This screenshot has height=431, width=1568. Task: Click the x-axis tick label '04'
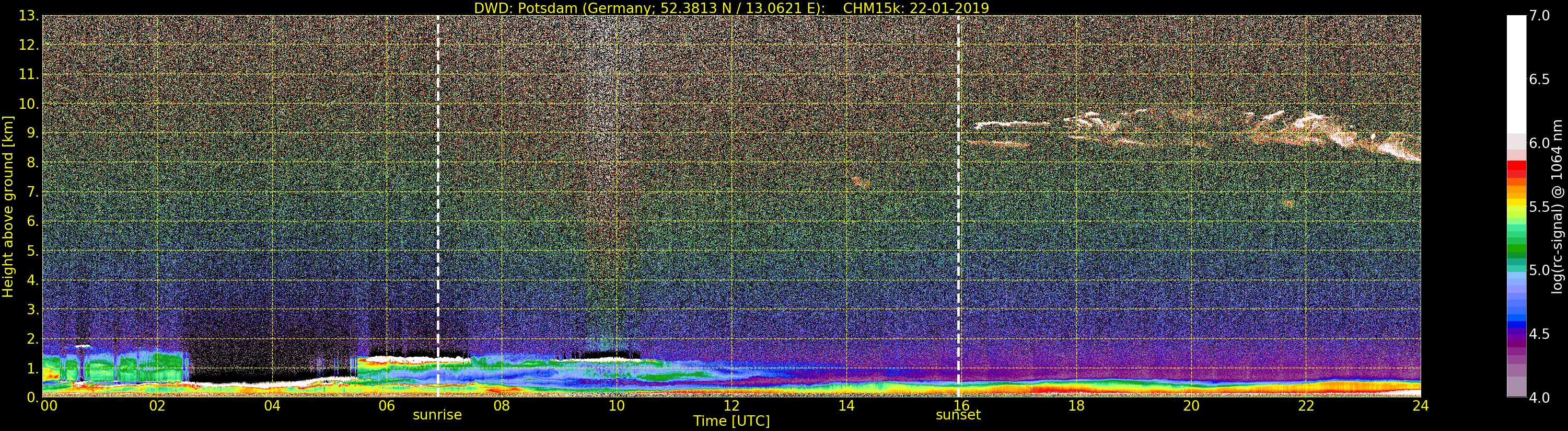pyautogui.click(x=272, y=405)
